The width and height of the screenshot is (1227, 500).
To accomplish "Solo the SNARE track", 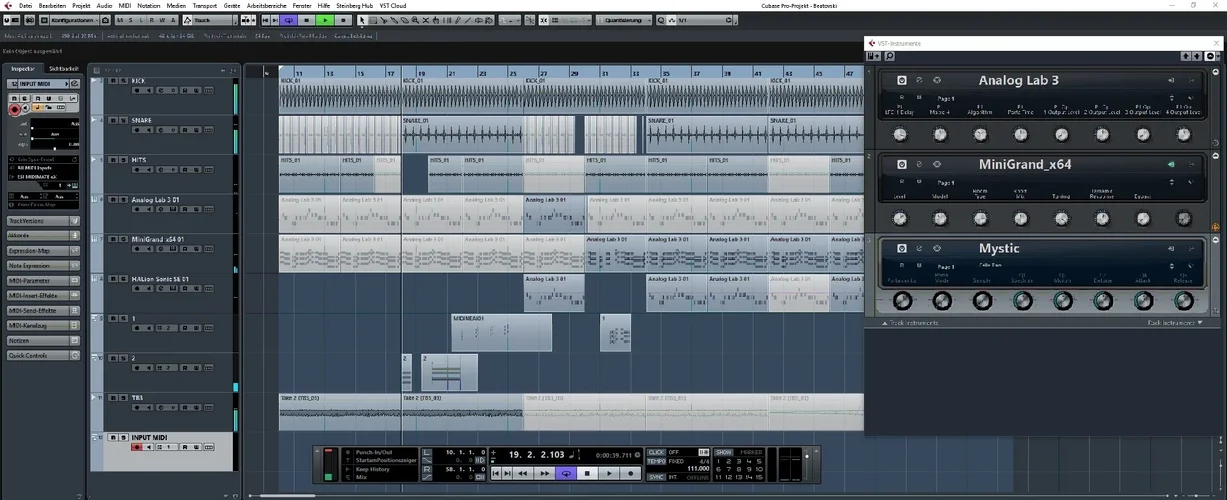I will click(123, 120).
